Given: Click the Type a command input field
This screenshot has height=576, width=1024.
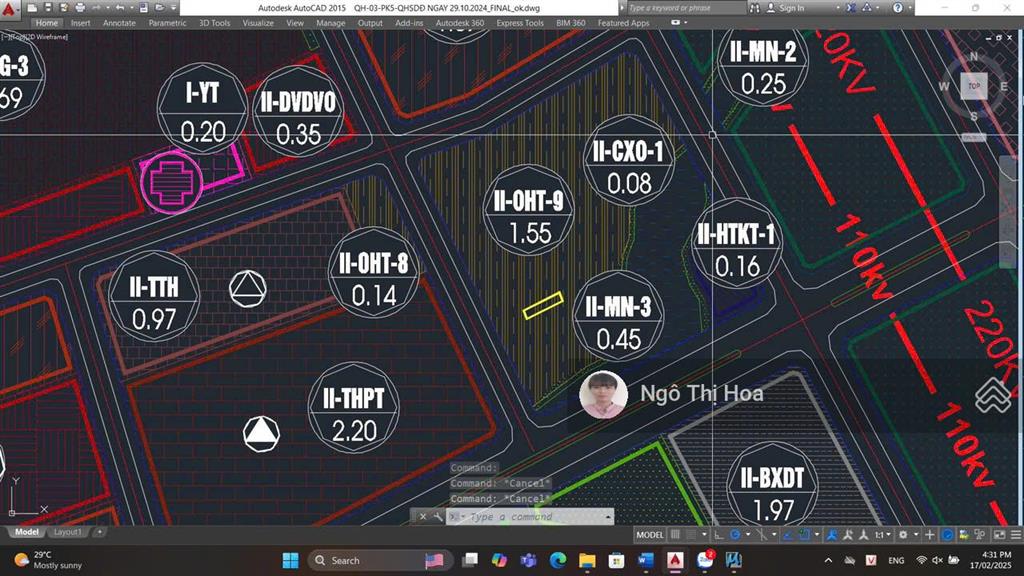Looking at the screenshot, I should (530, 517).
